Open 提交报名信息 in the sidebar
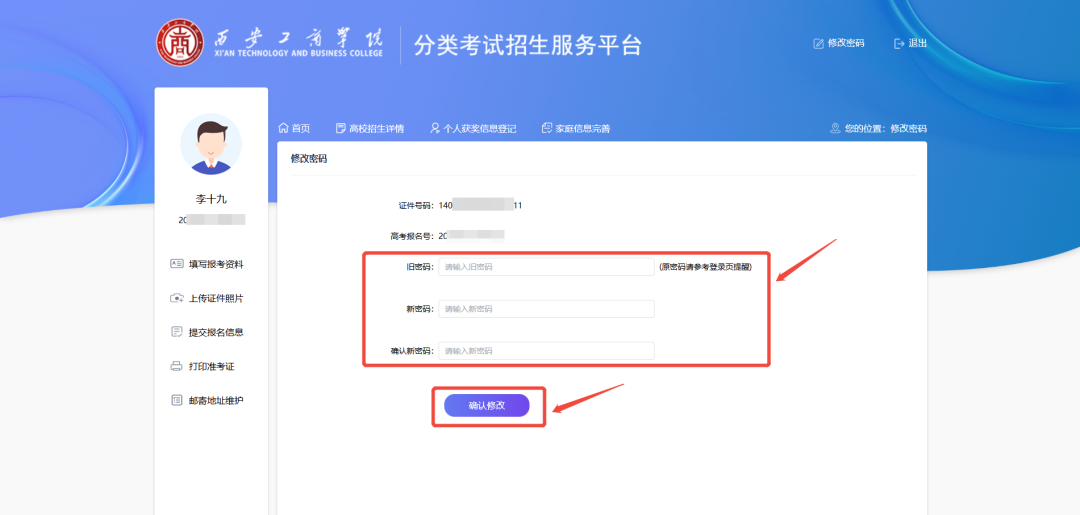Viewport: 1080px width, 515px height. click(x=215, y=332)
